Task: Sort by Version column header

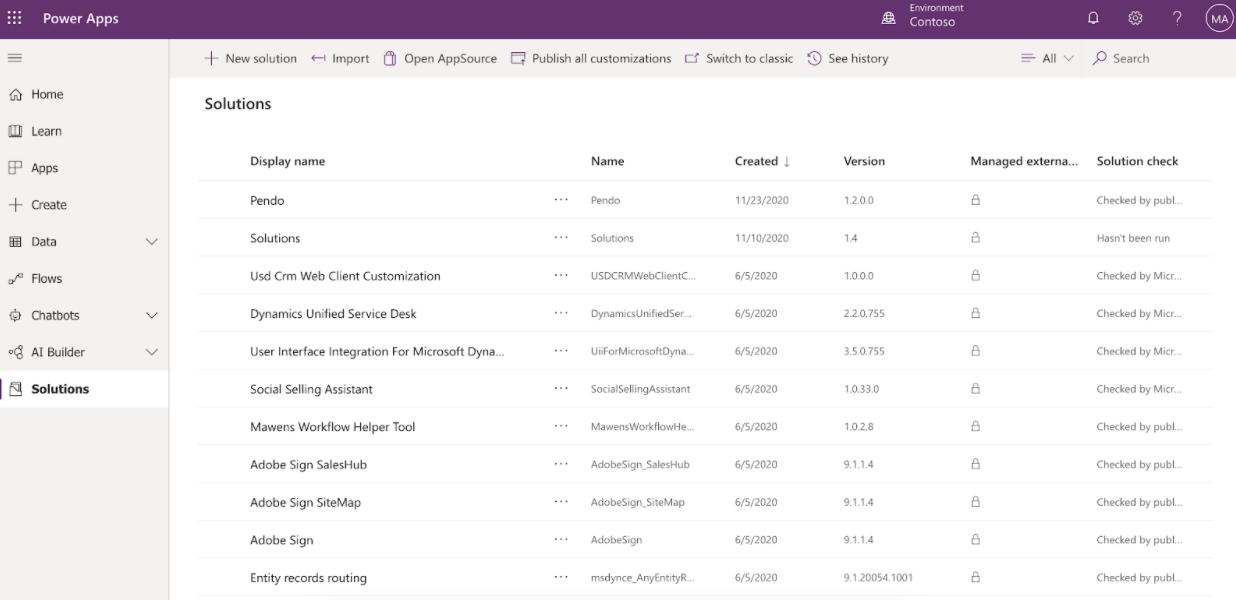Action: [x=864, y=161]
